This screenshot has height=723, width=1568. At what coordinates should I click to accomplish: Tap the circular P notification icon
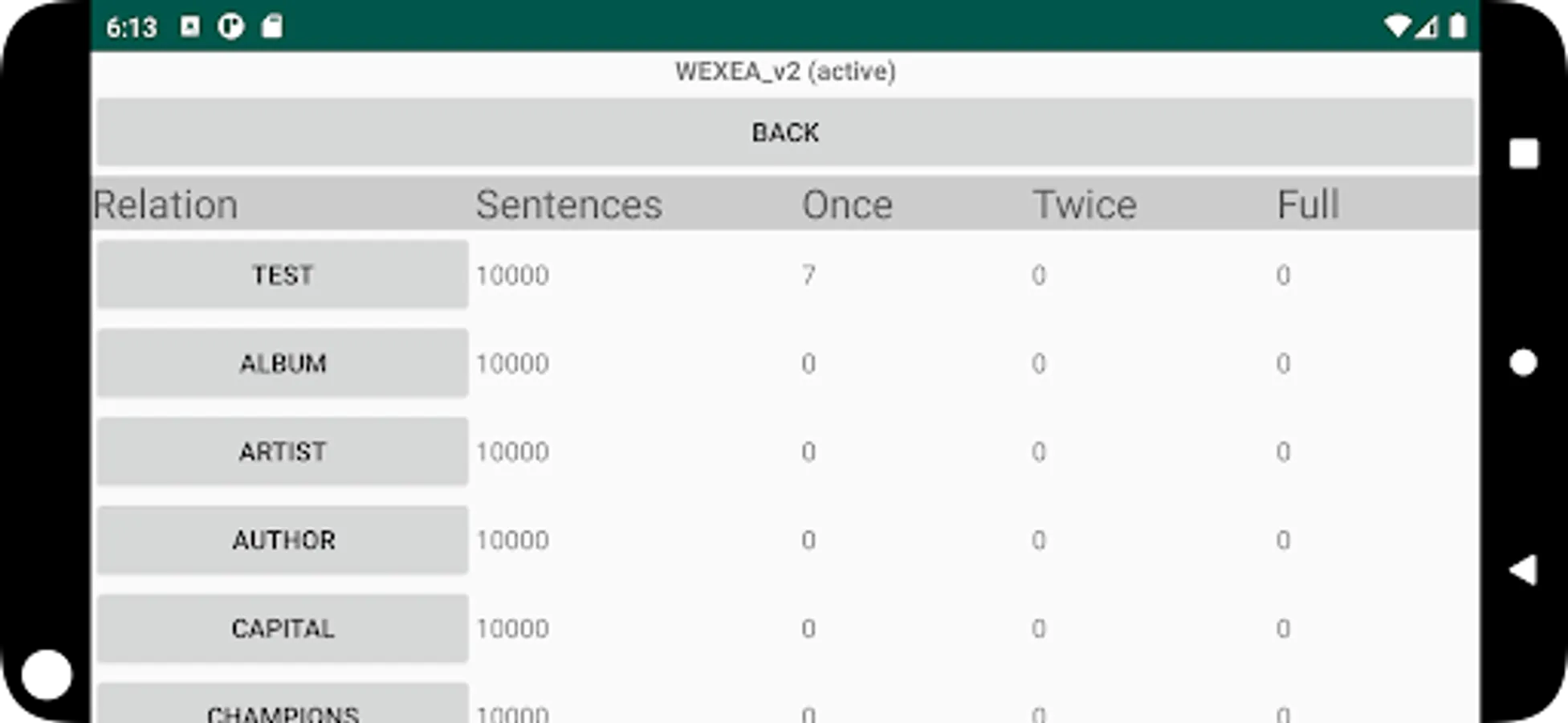[x=230, y=27]
